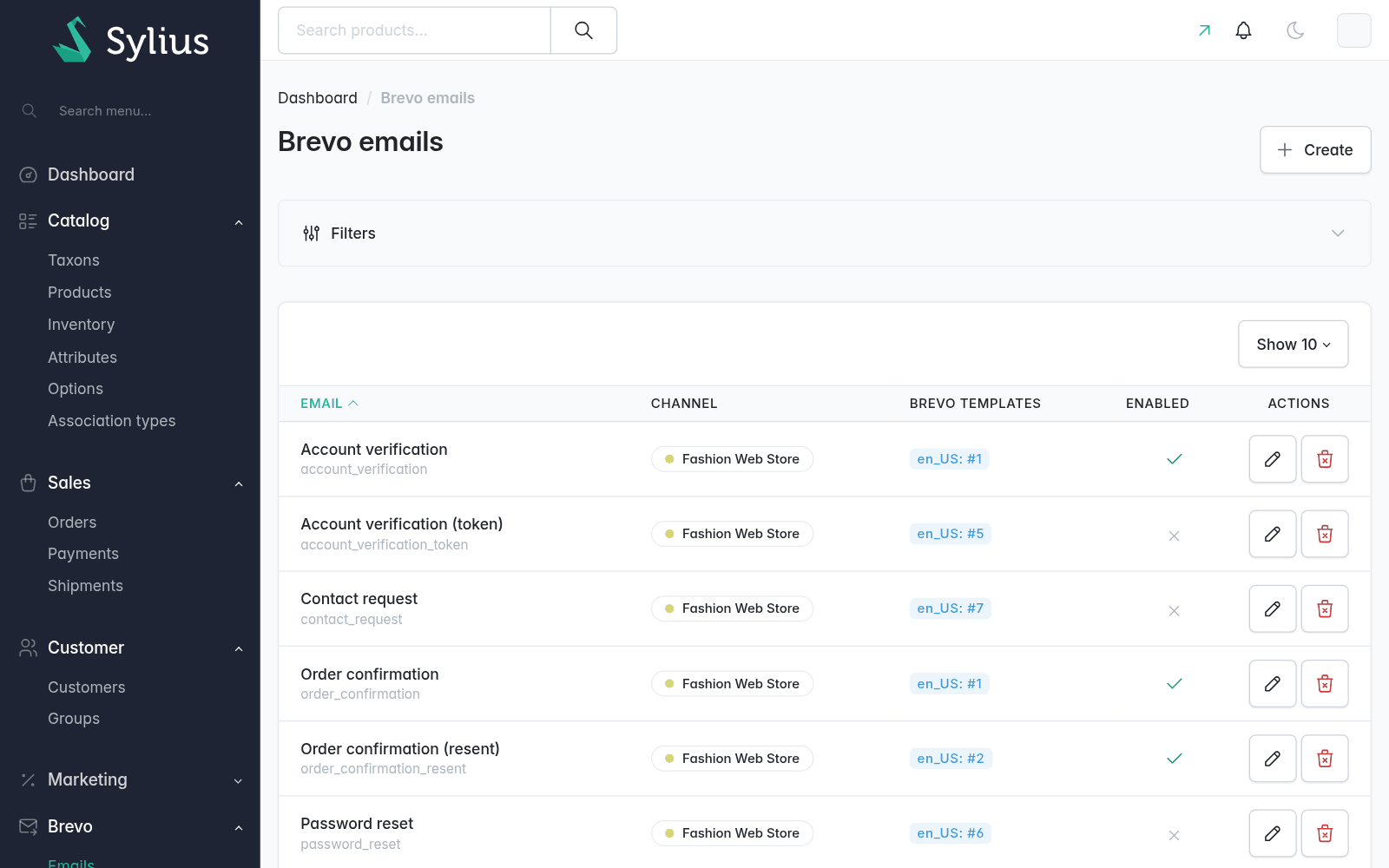
Task: Collapse the Brevo menu section
Action: [x=130, y=827]
